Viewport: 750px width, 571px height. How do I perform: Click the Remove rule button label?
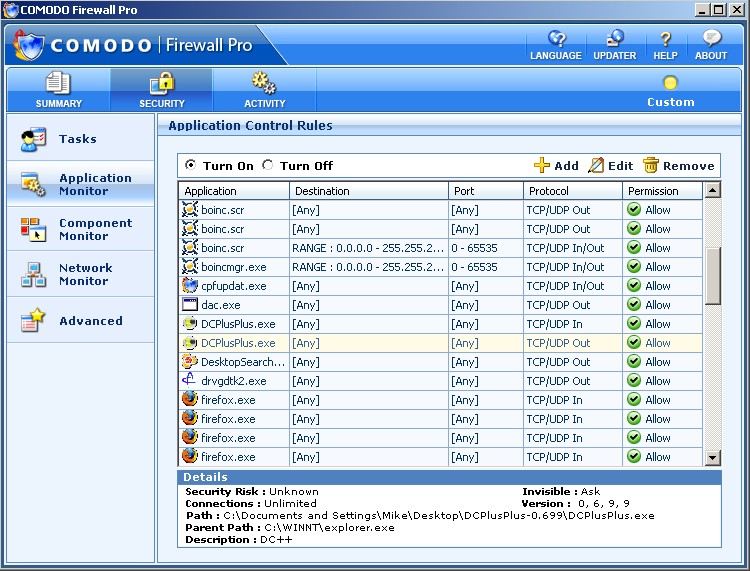(x=688, y=166)
